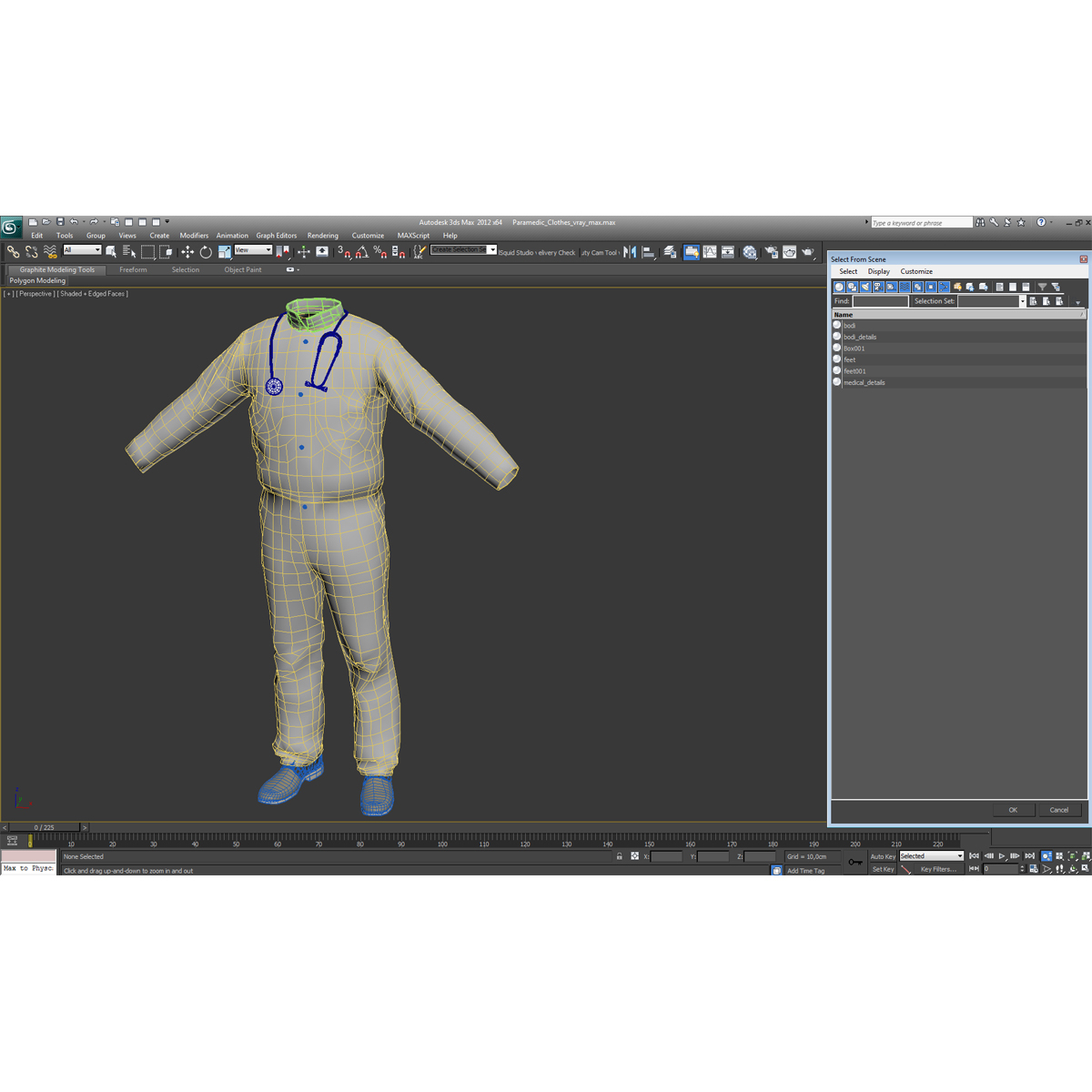Open the Selection Set dropdown in Select From Scene
Screen dimensions: 1092x1092
pos(1022,301)
